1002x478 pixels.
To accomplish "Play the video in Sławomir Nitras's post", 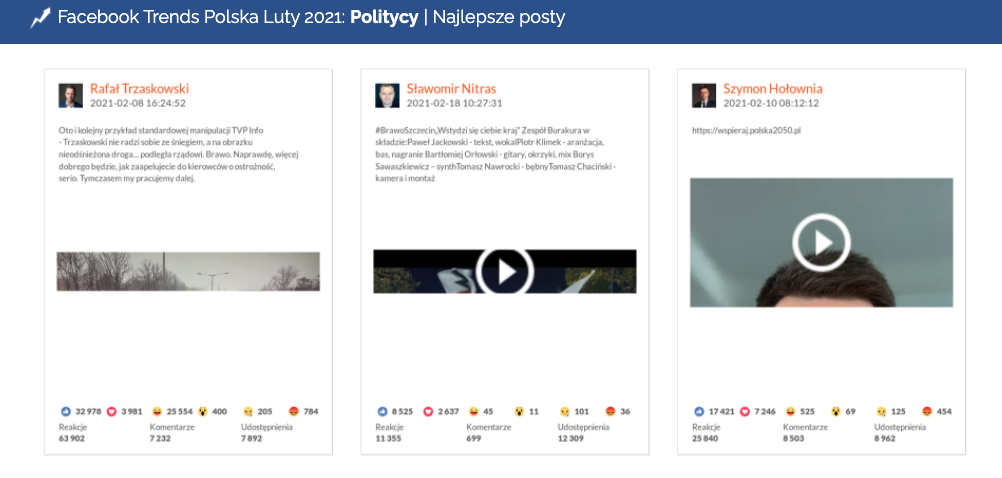I will click(x=504, y=271).
